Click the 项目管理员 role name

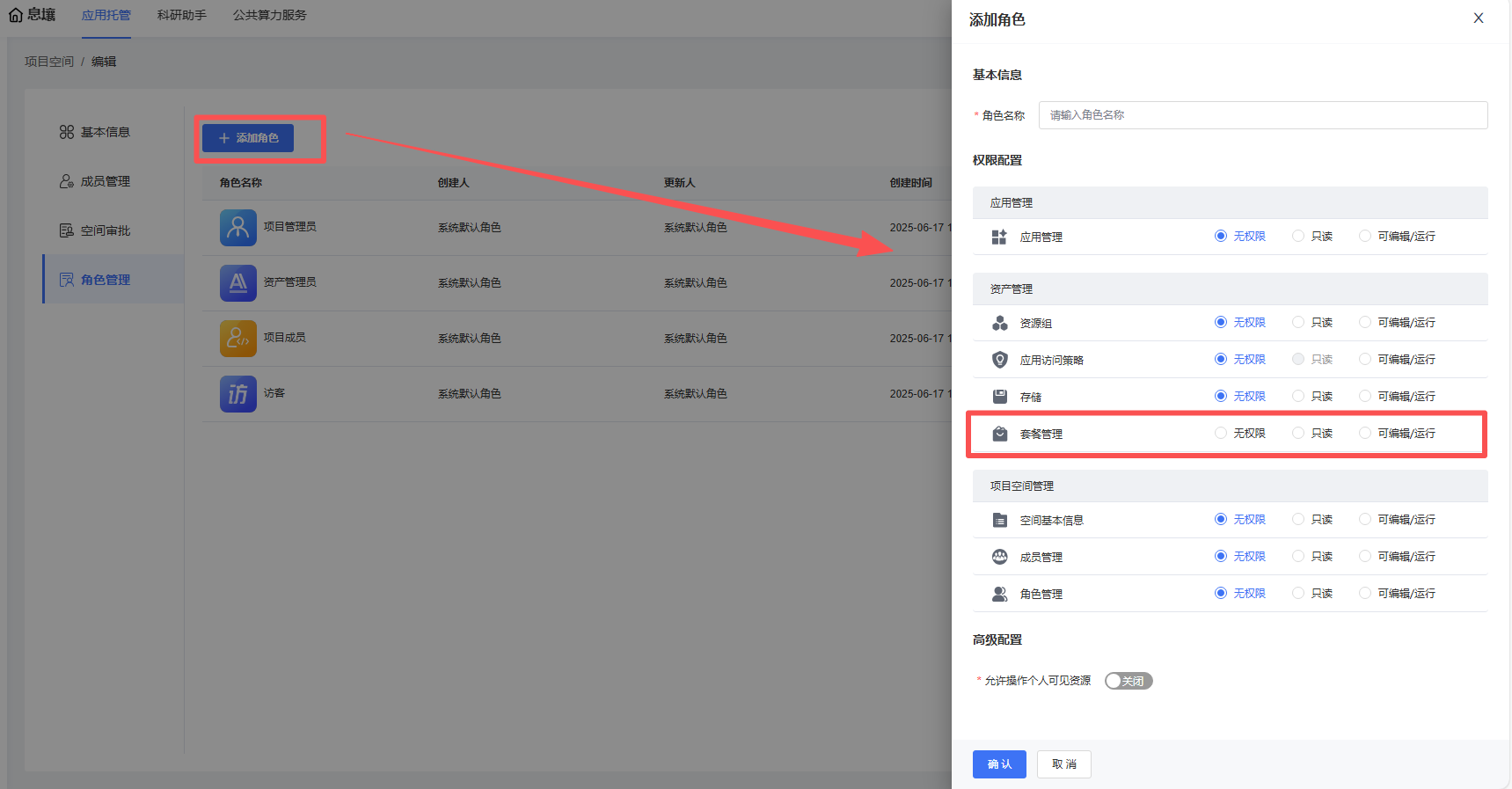290,227
